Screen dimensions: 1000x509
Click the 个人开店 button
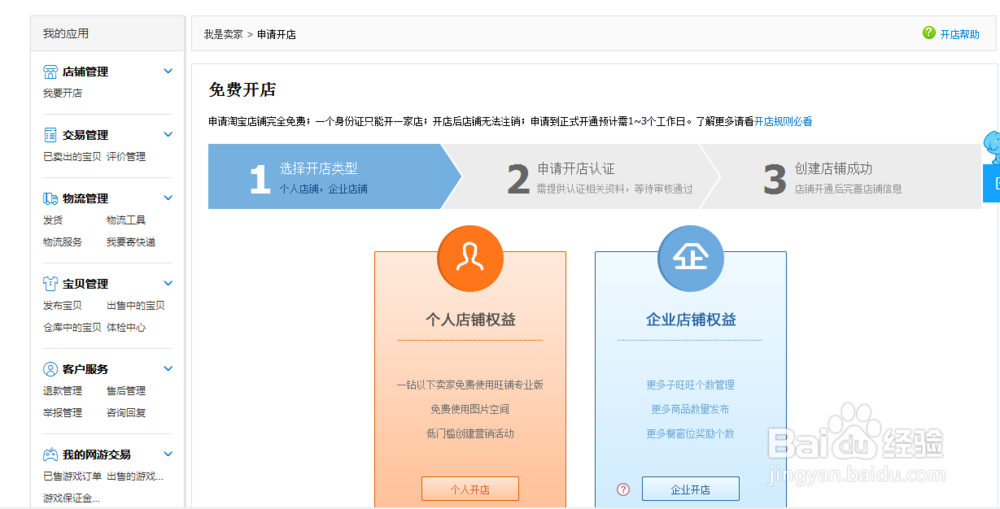coord(470,489)
